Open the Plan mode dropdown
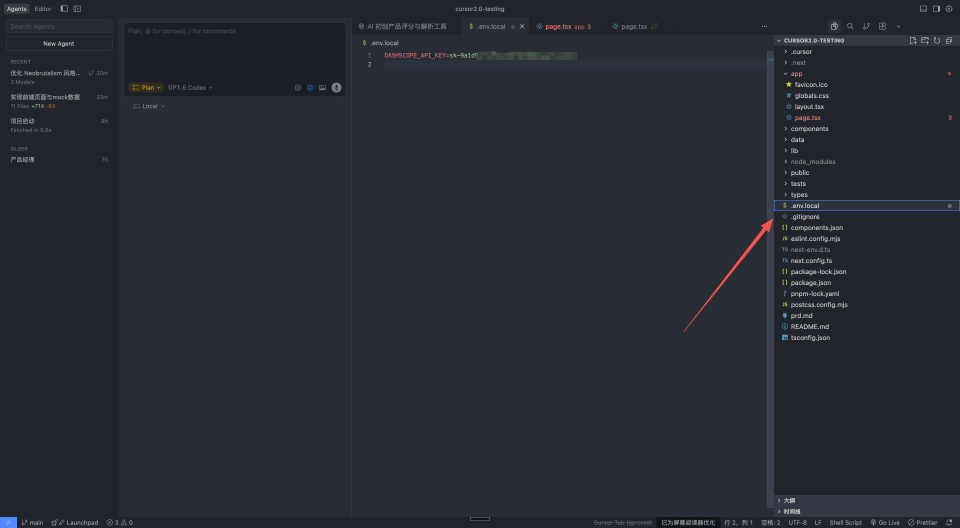Screen dimensions: 960x528 [146, 88]
